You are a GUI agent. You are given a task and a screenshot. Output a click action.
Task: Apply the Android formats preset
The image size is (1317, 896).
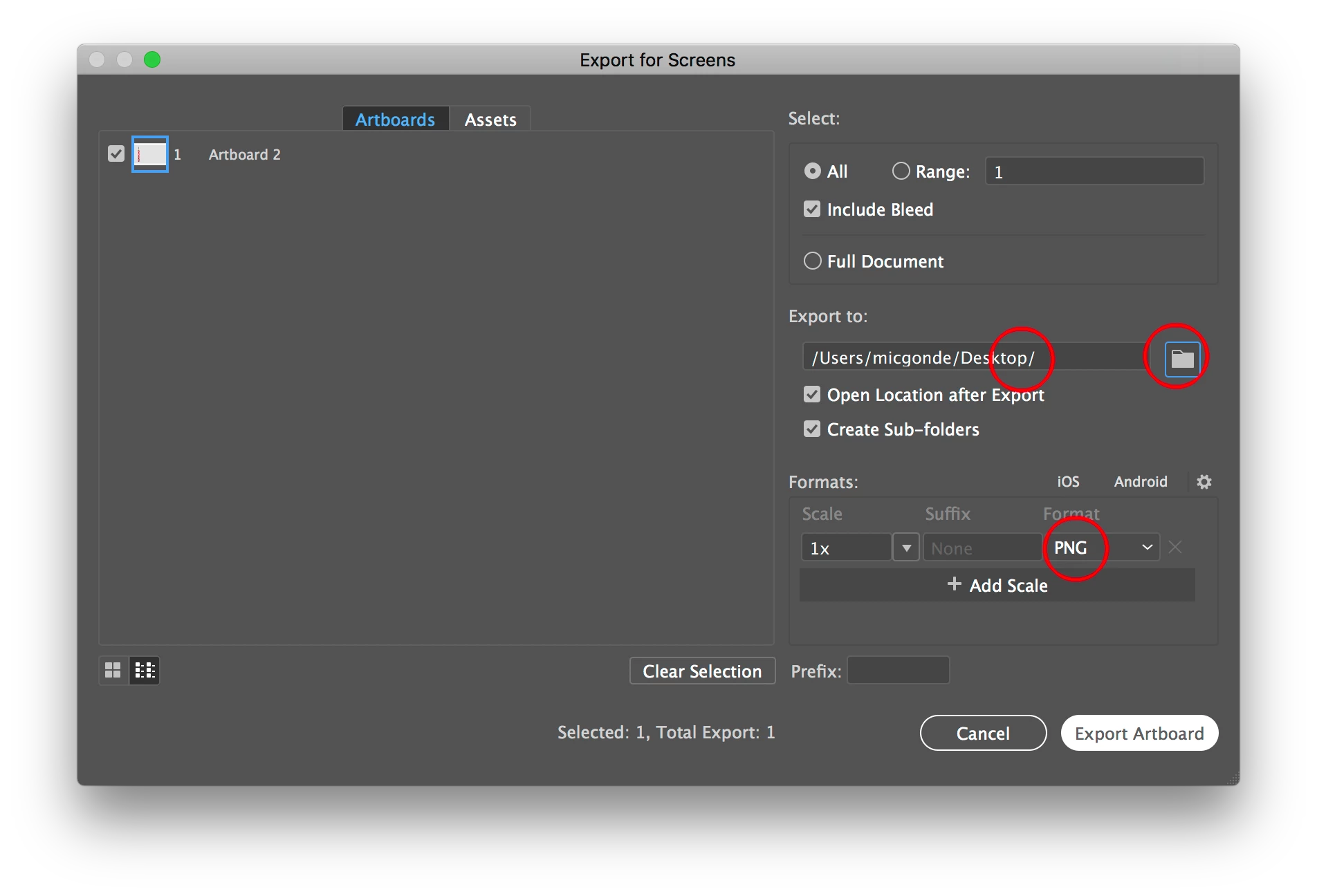click(x=1141, y=482)
